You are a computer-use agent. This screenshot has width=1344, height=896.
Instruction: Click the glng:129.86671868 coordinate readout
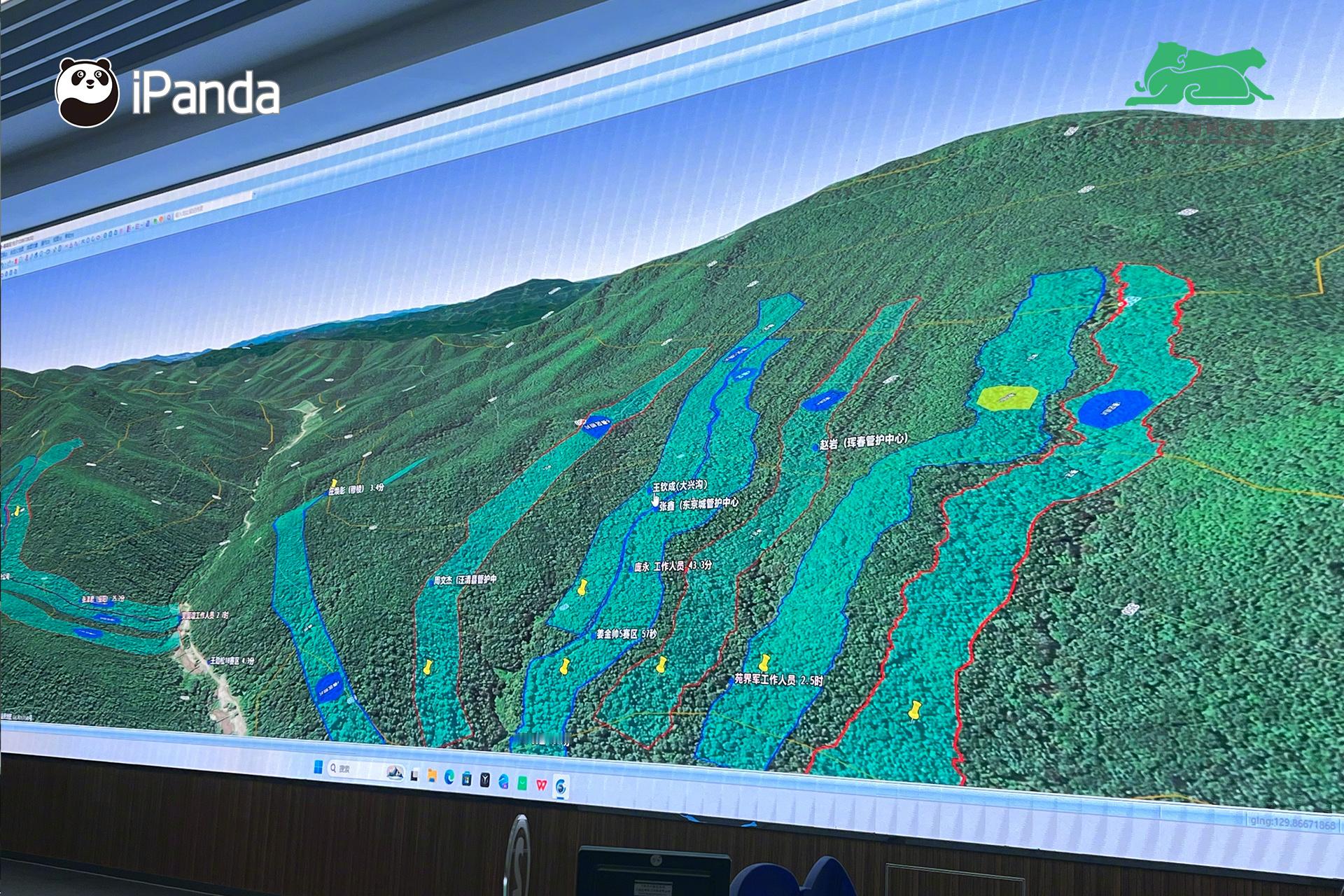1293,825
